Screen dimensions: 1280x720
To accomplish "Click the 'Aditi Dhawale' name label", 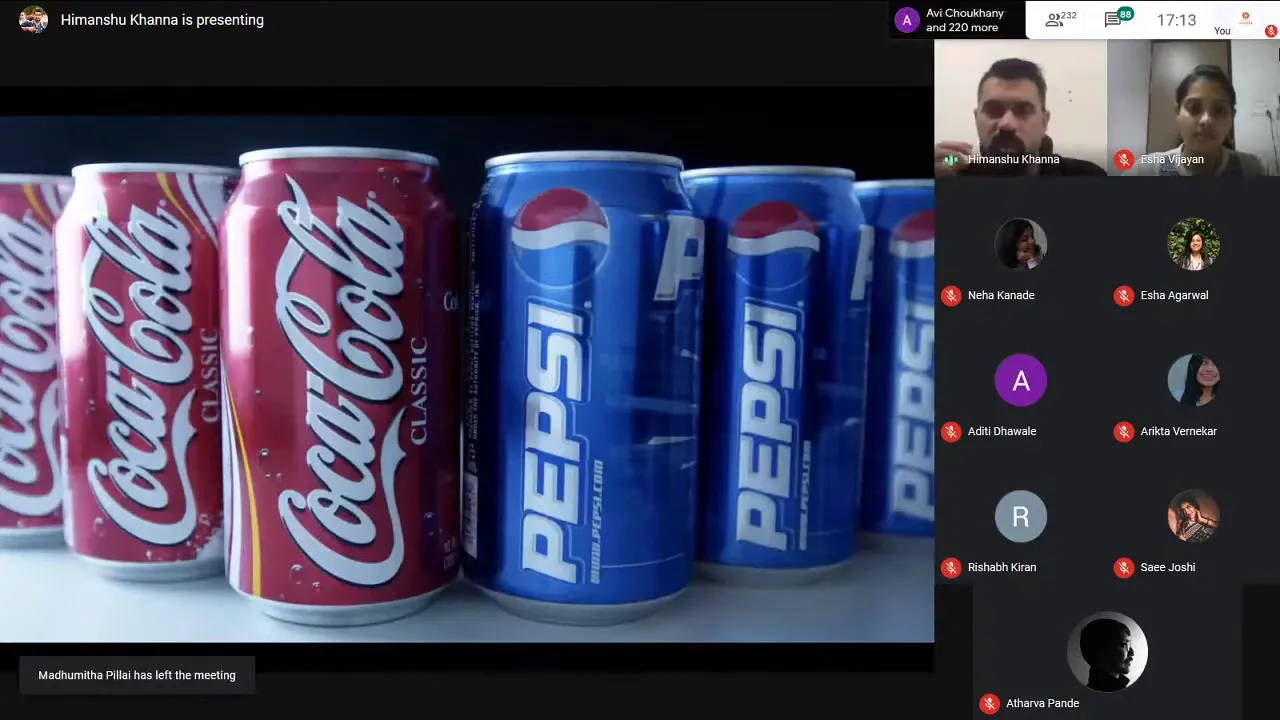I will [x=1002, y=431].
